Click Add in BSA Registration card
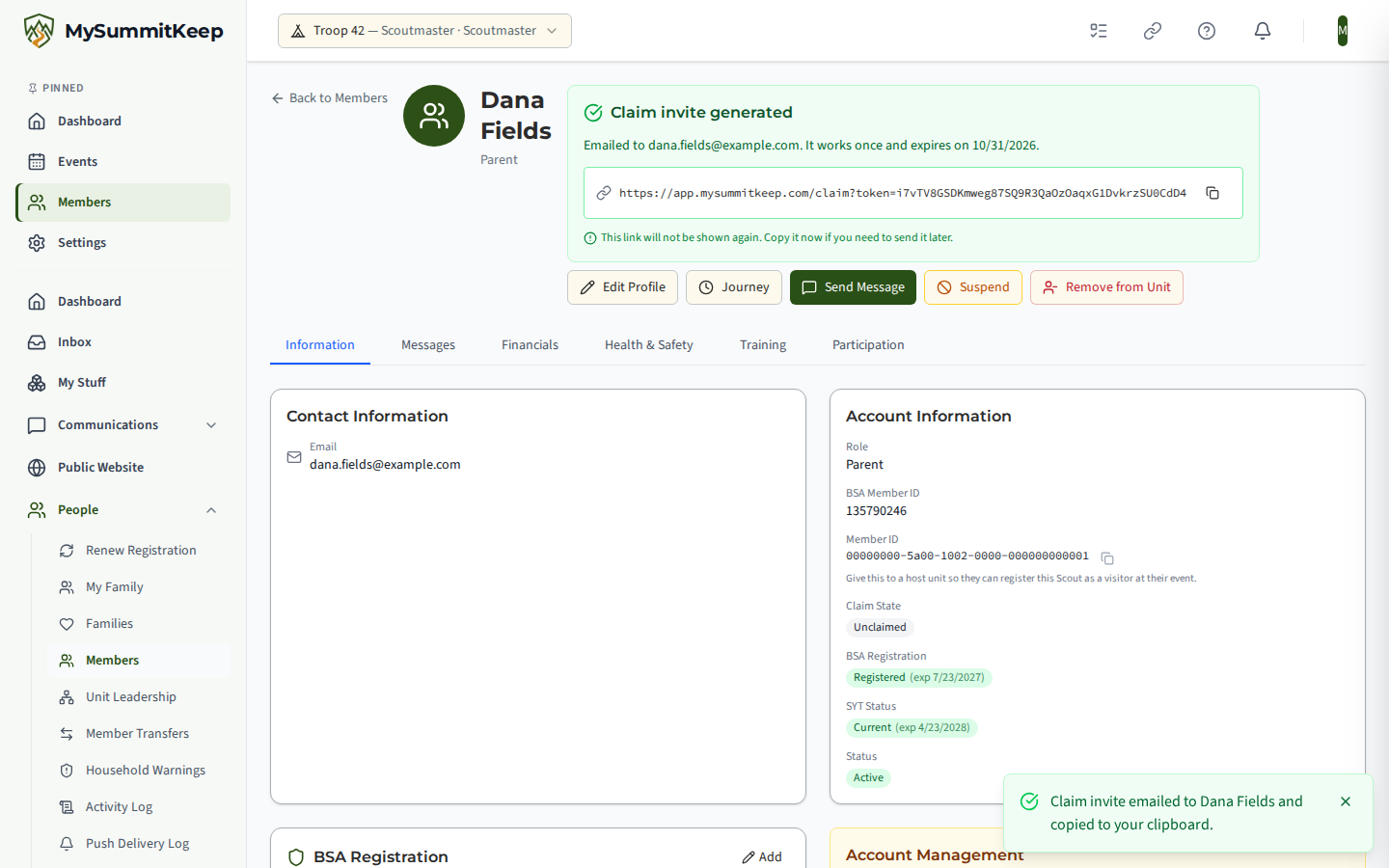Image resolution: width=1389 pixels, height=868 pixels. 762,857
